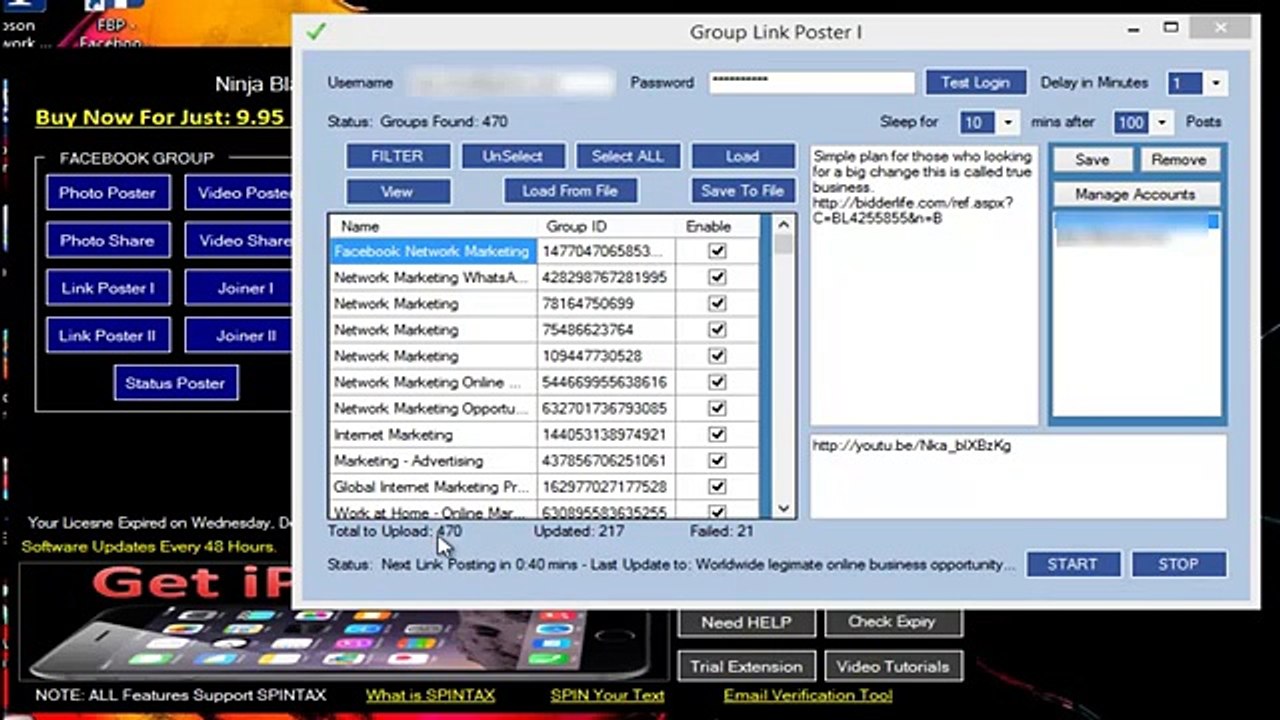Open Link Poster II in Ninja Blaster window
1280x720 pixels.
(108, 335)
